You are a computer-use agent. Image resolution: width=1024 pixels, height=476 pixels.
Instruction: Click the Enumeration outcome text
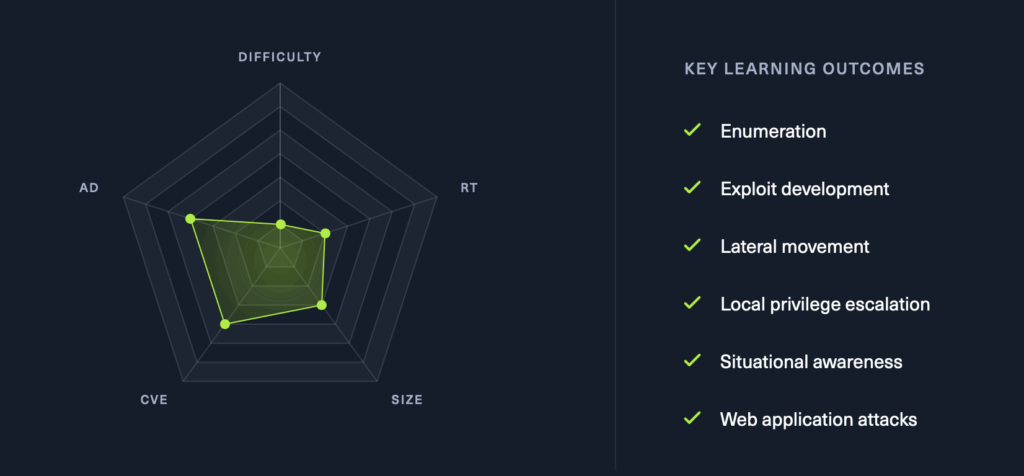[773, 131]
